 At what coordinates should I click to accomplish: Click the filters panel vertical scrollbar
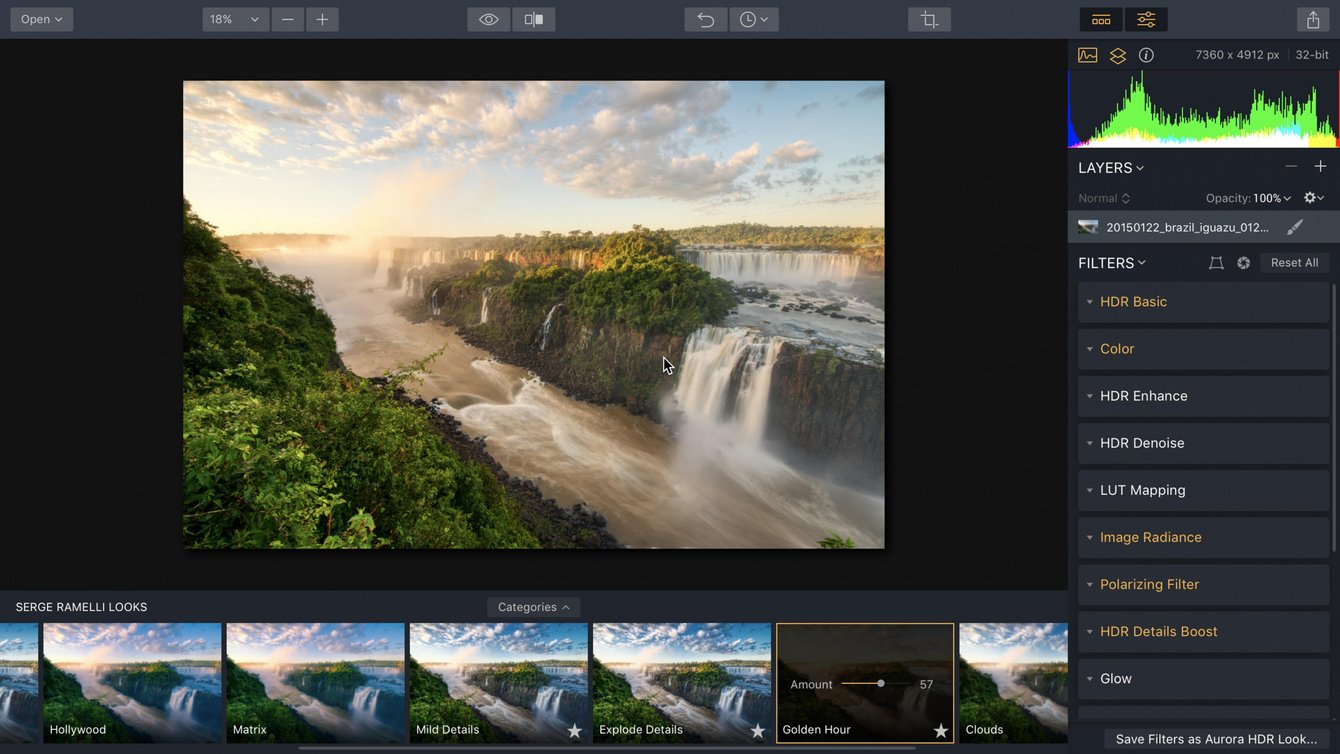(x=1334, y=418)
